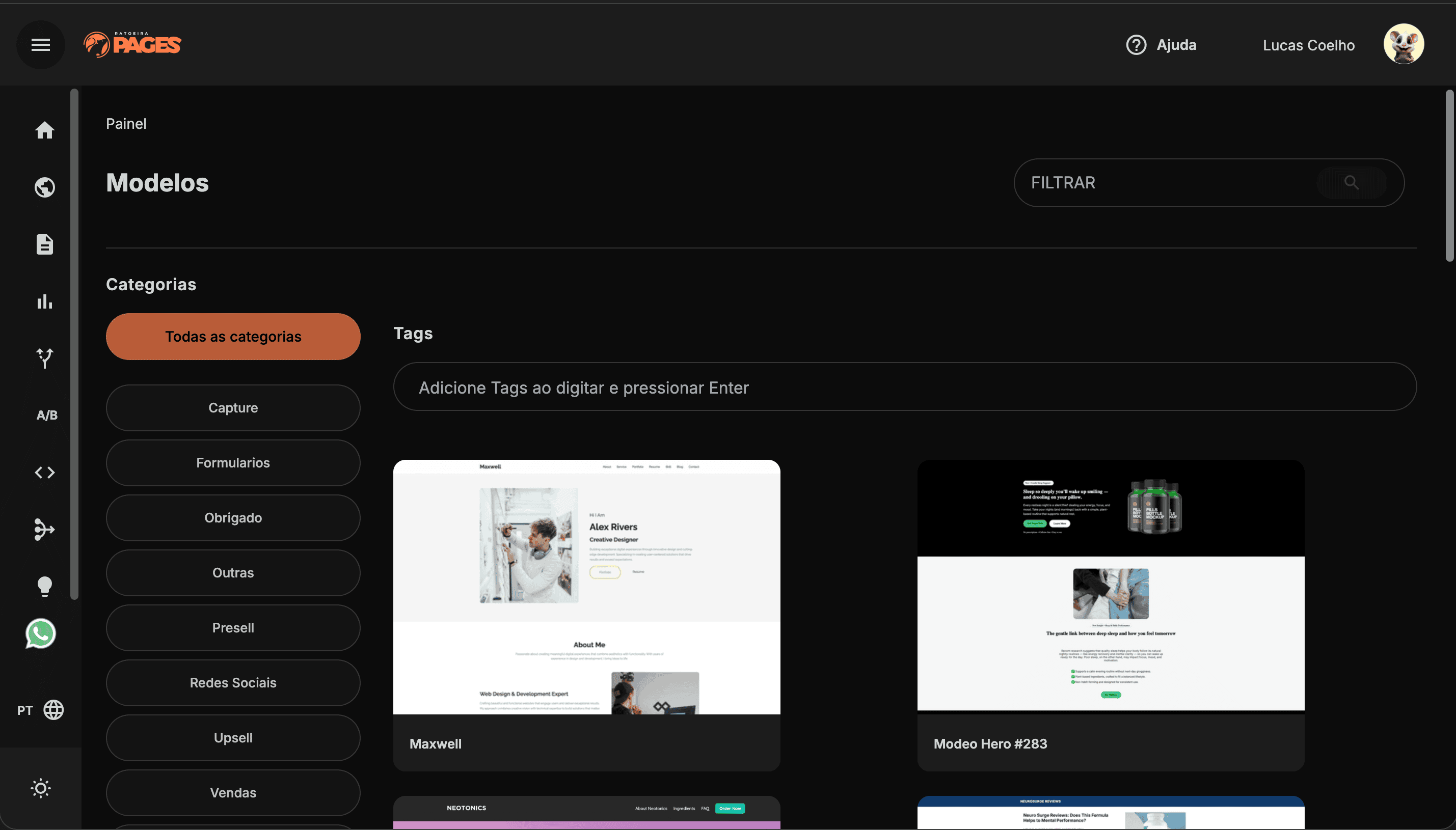This screenshot has width=1456, height=830.
Task: Click the Ratoeira Pages logo
Action: [x=132, y=44]
